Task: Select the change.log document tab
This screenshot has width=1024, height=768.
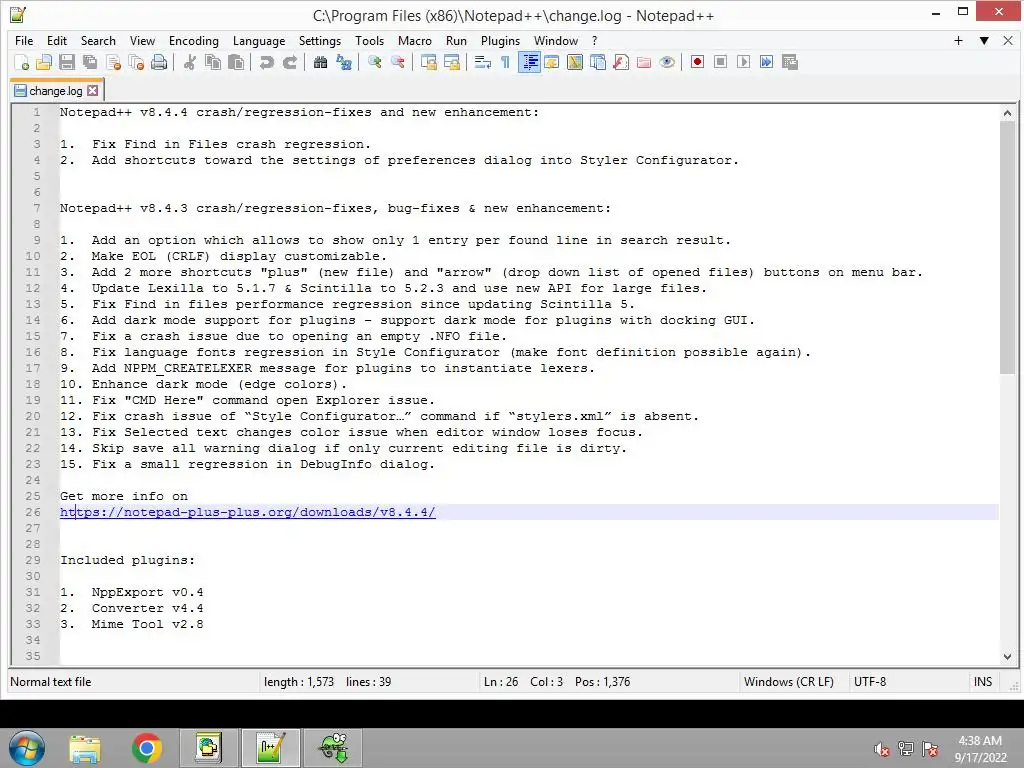Action: click(x=56, y=91)
